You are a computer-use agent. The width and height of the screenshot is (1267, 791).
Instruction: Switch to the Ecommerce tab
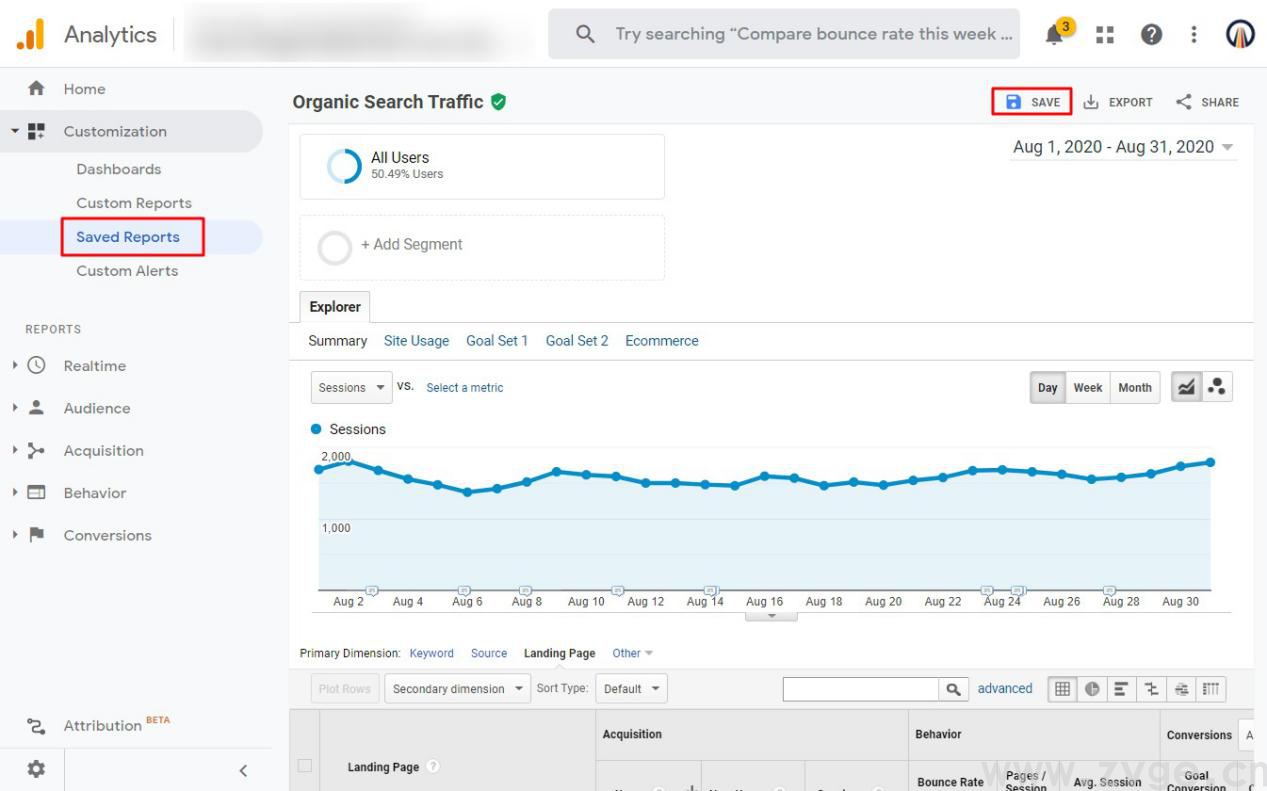[661, 340]
